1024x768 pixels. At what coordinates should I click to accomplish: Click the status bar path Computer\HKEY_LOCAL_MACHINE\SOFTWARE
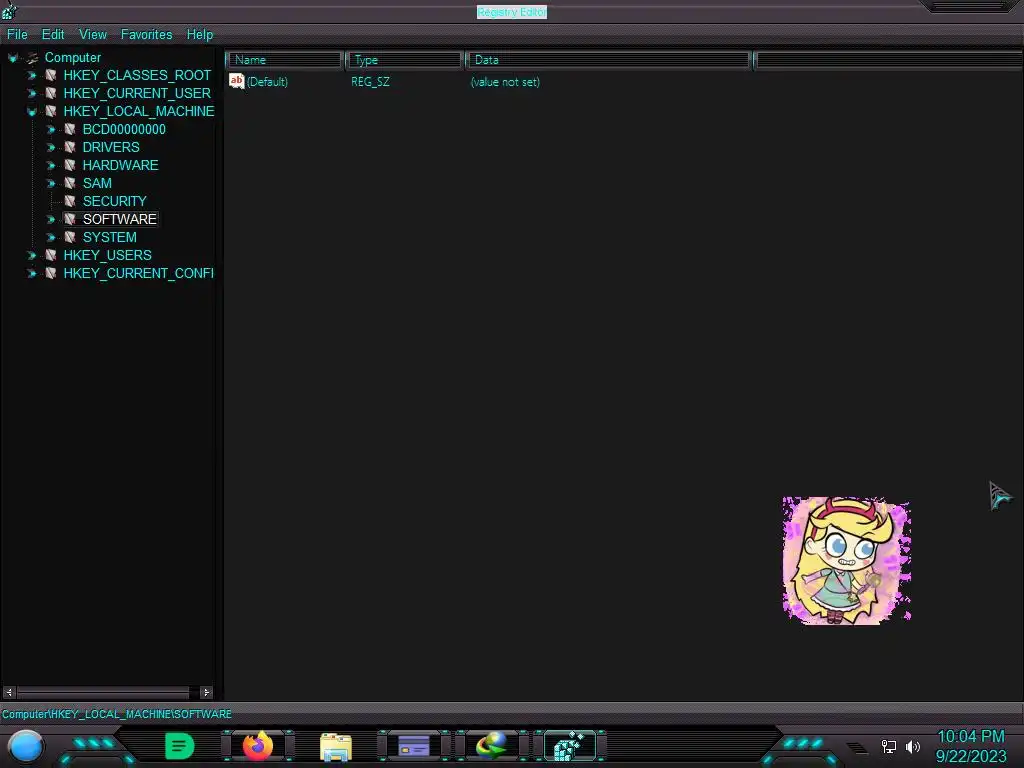coord(117,714)
